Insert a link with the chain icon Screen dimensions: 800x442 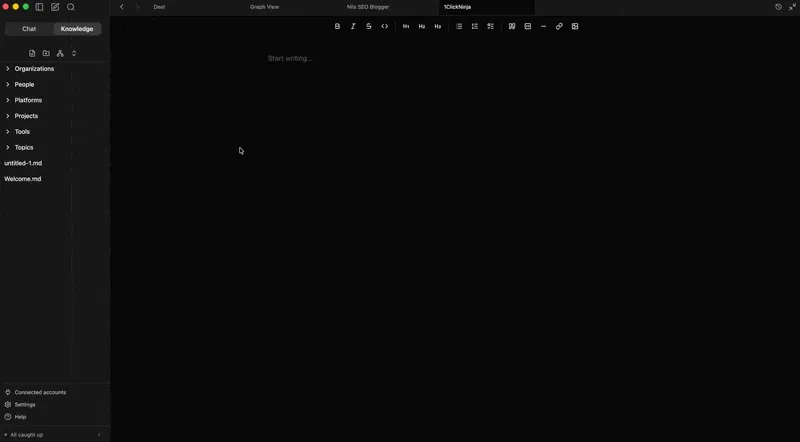tap(559, 27)
